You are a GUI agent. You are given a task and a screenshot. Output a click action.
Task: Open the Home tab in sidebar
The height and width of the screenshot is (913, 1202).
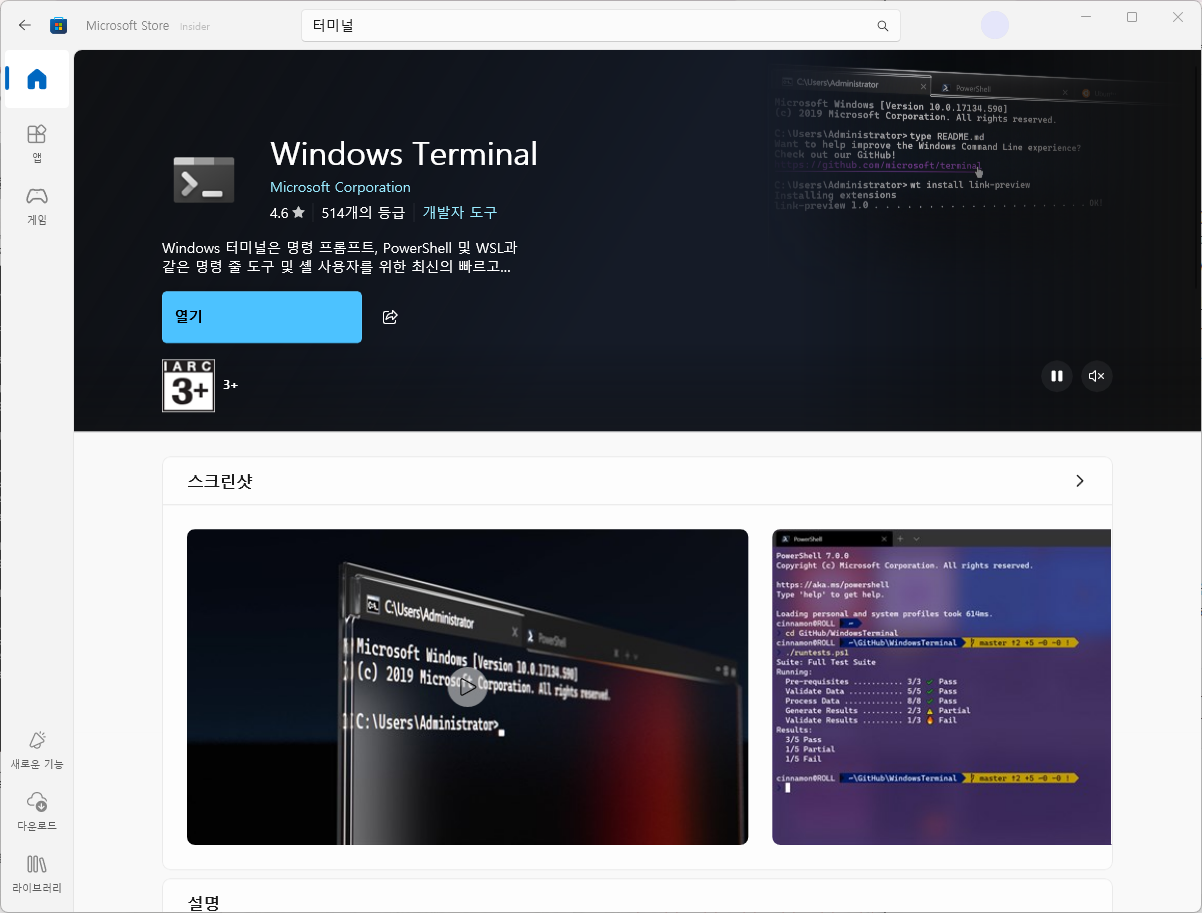[x=37, y=79]
